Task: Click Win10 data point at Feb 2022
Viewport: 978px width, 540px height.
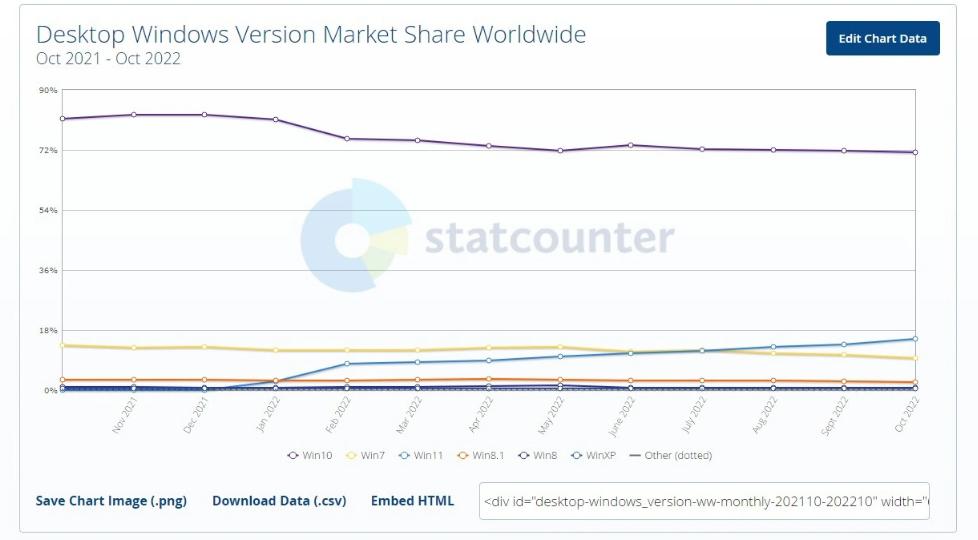Action: (x=346, y=138)
